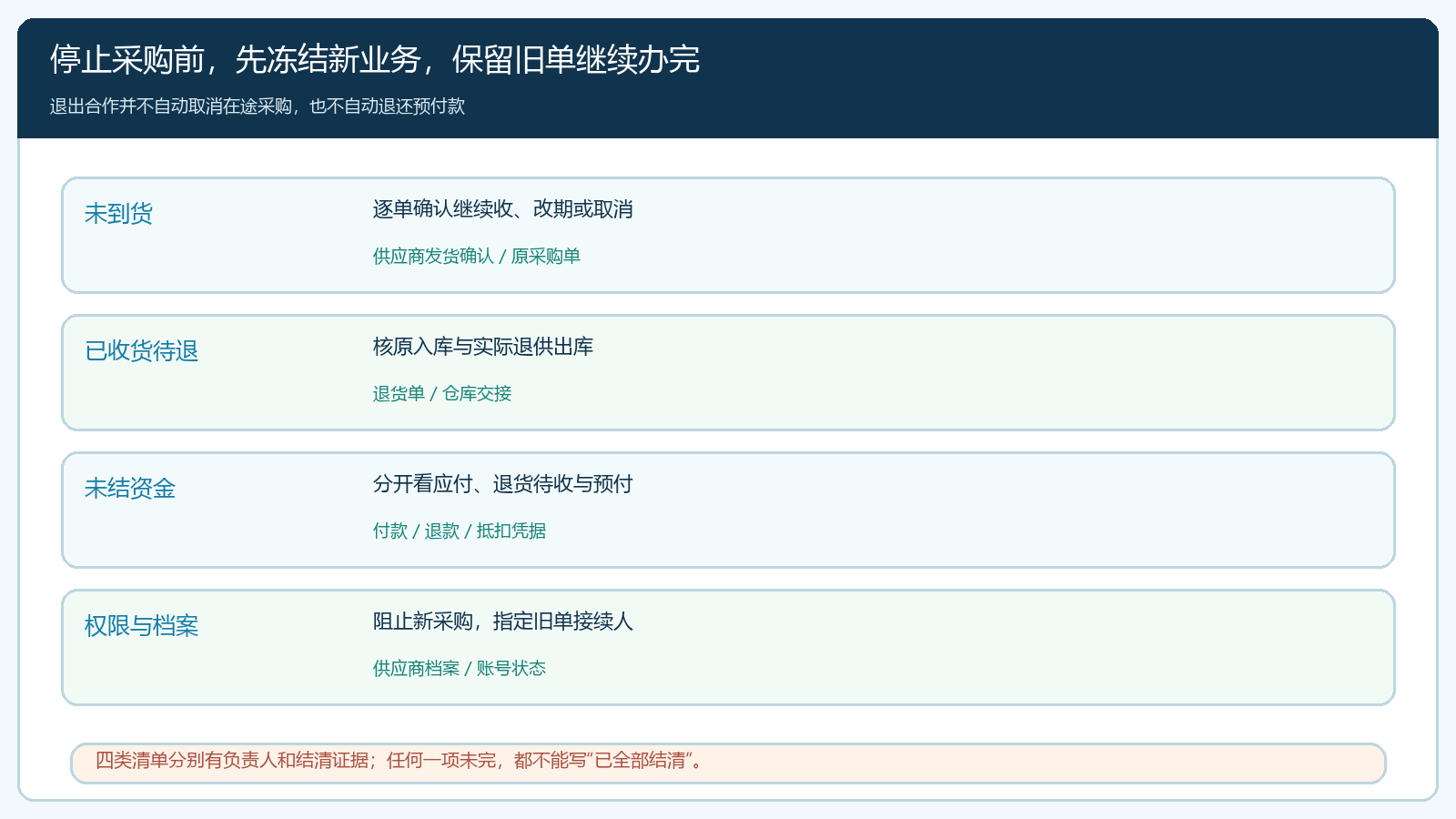Click the 未到货 card heading
The width and height of the screenshot is (1456, 819).
pyautogui.click(x=118, y=214)
